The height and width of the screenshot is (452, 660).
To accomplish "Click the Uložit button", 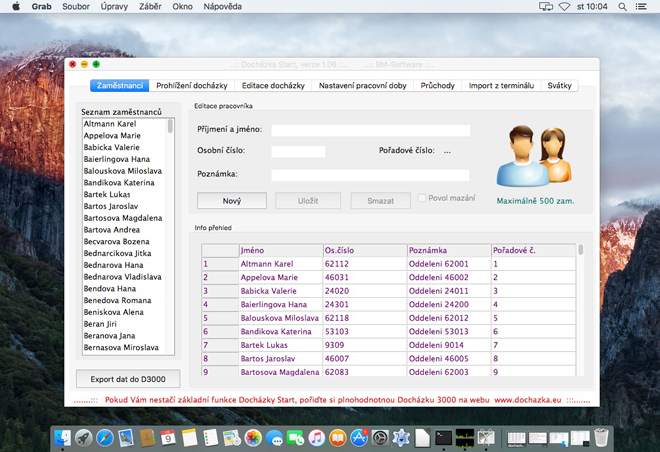I will [x=308, y=201].
